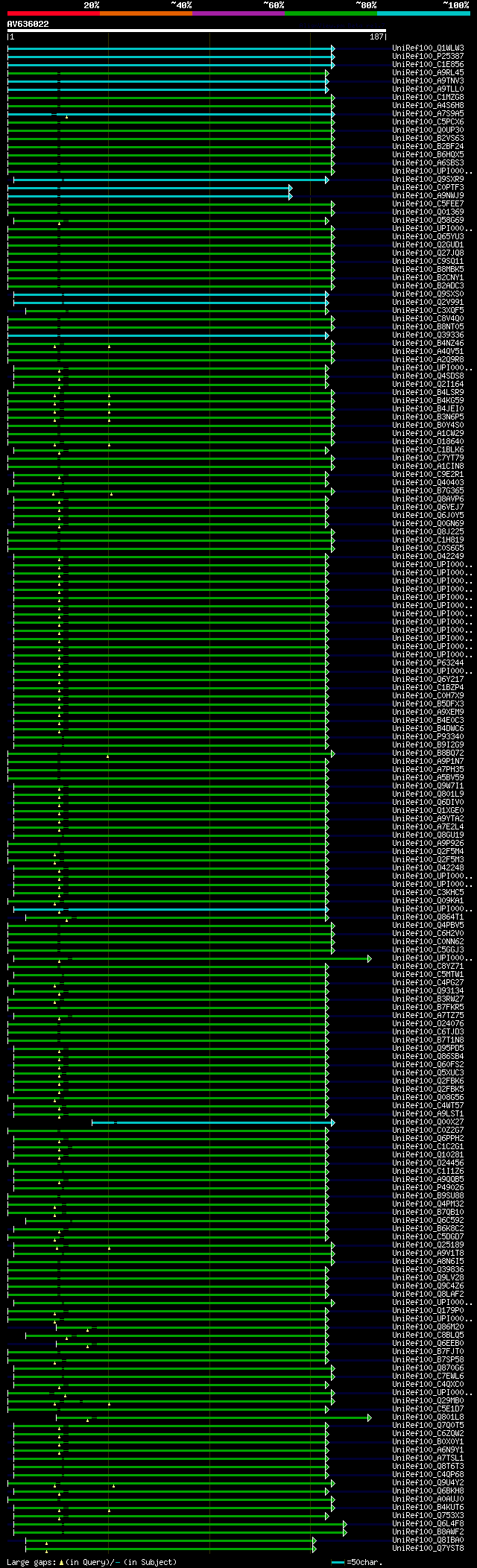This screenshot has width=477, height=1568.
Task: Open the UniRef100_B4NZ46 entry
Action: click(x=429, y=344)
